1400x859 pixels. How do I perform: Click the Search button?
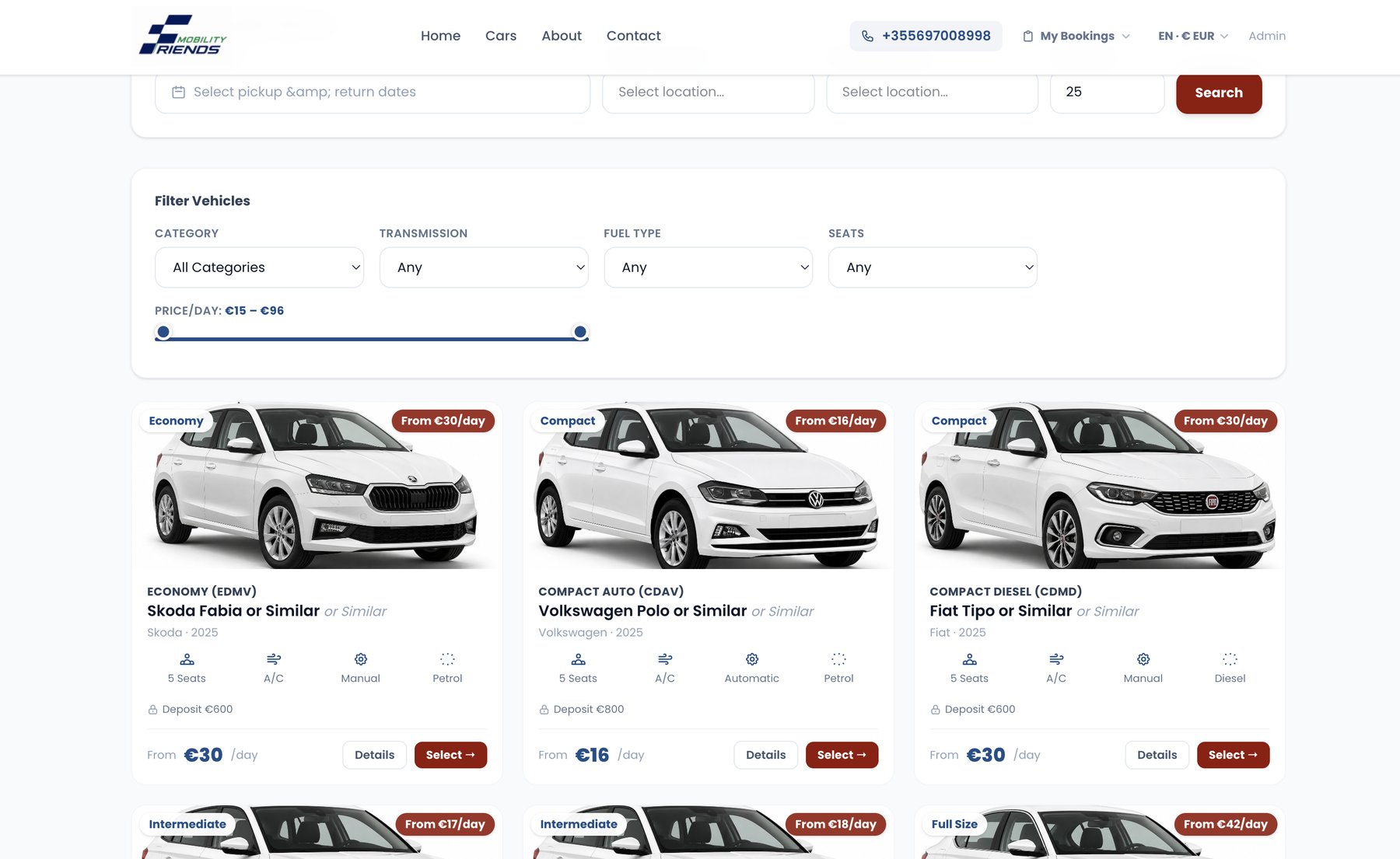[1219, 93]
